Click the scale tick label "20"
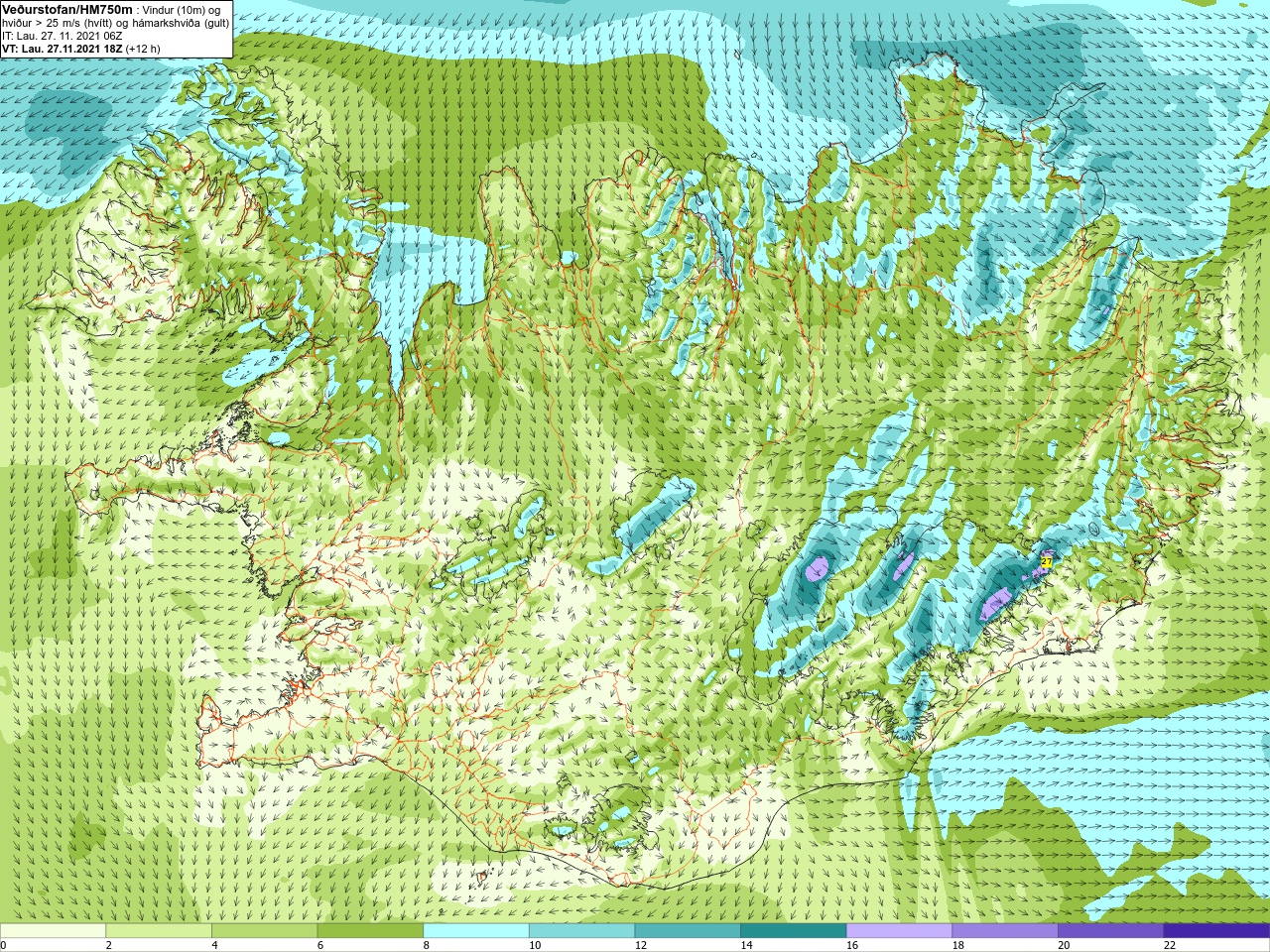The height and width of the screenshot is (952, 1270). [1065, 945]
